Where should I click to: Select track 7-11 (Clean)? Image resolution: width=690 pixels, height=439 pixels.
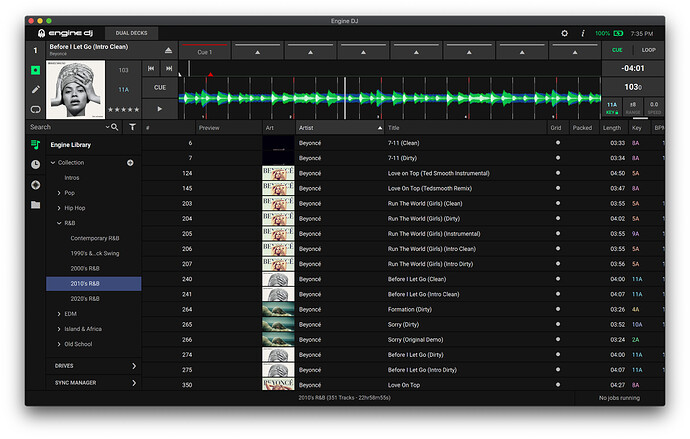tap(403, 143)
